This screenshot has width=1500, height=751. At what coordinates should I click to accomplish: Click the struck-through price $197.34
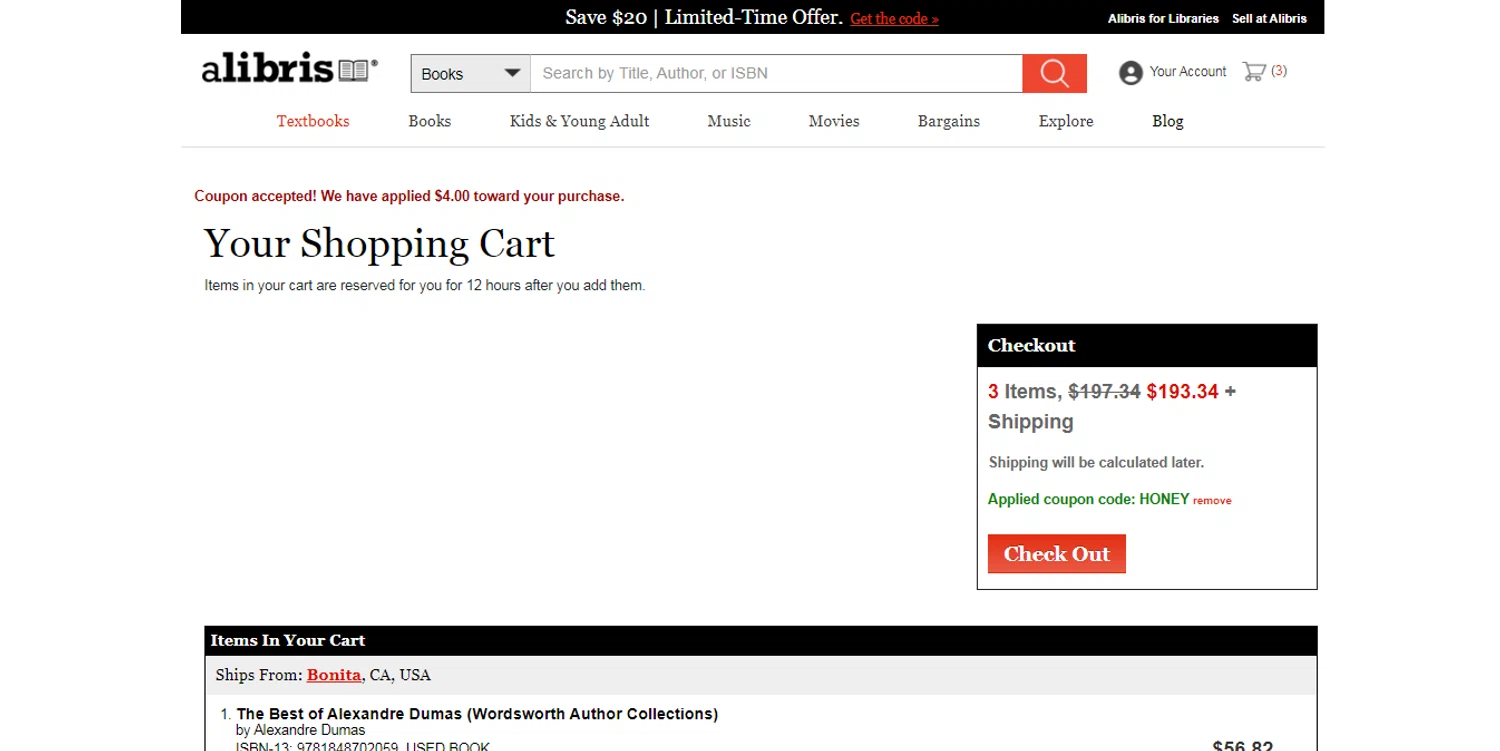coord(1104,392)
